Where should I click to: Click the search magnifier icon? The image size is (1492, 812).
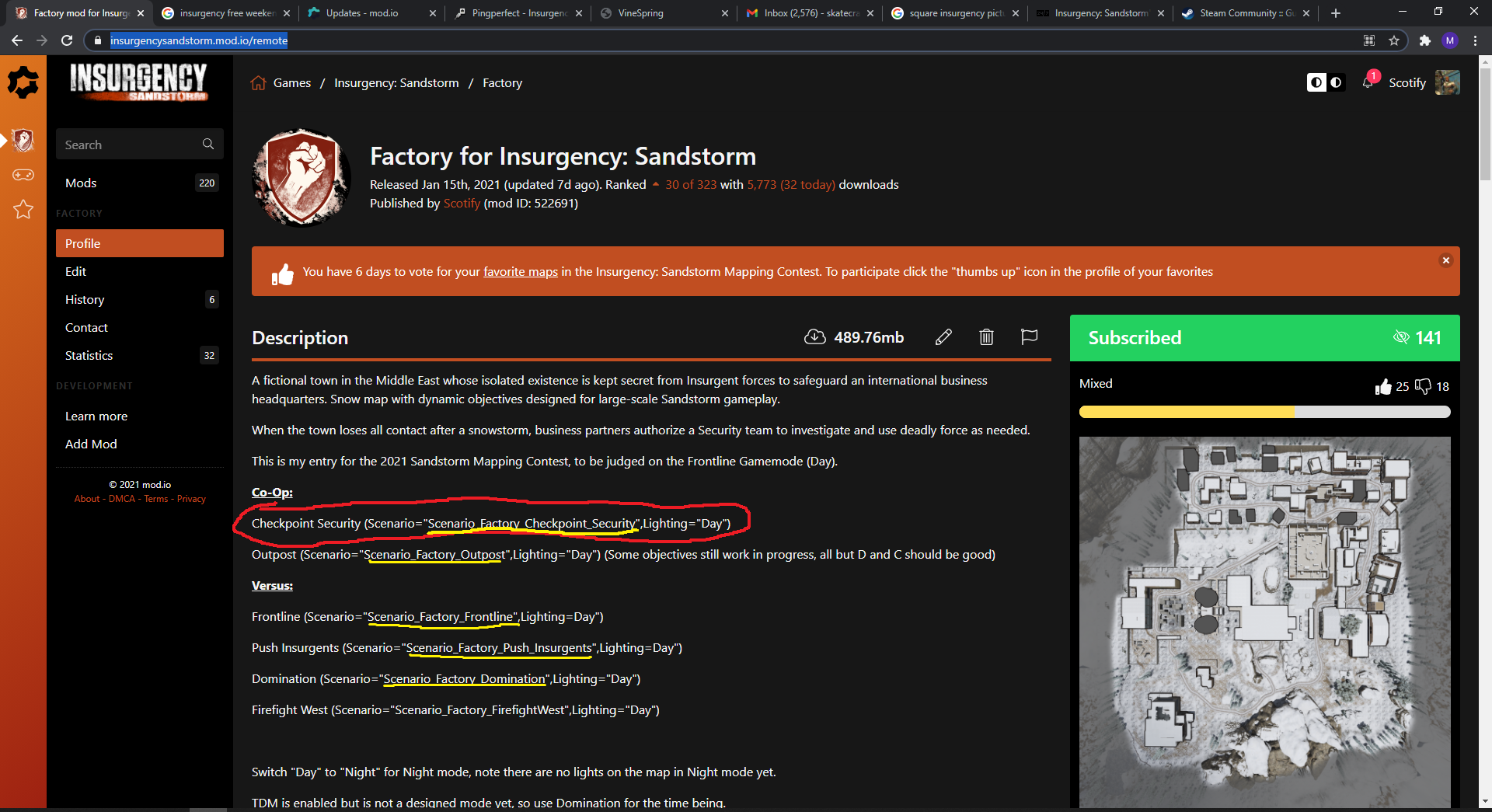pos(208,144)
